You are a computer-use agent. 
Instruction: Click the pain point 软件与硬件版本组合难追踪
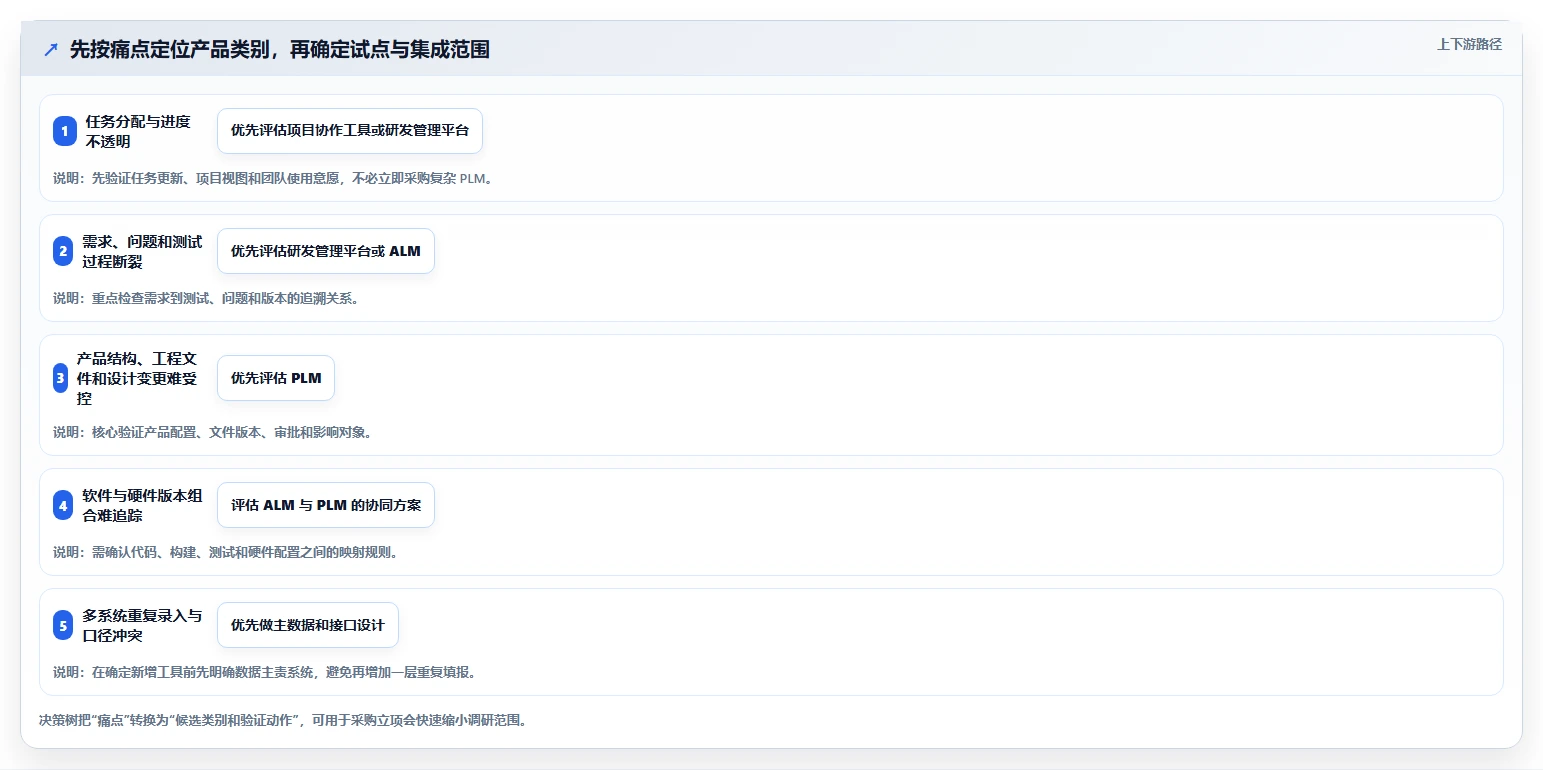click(x=142, y=505)
